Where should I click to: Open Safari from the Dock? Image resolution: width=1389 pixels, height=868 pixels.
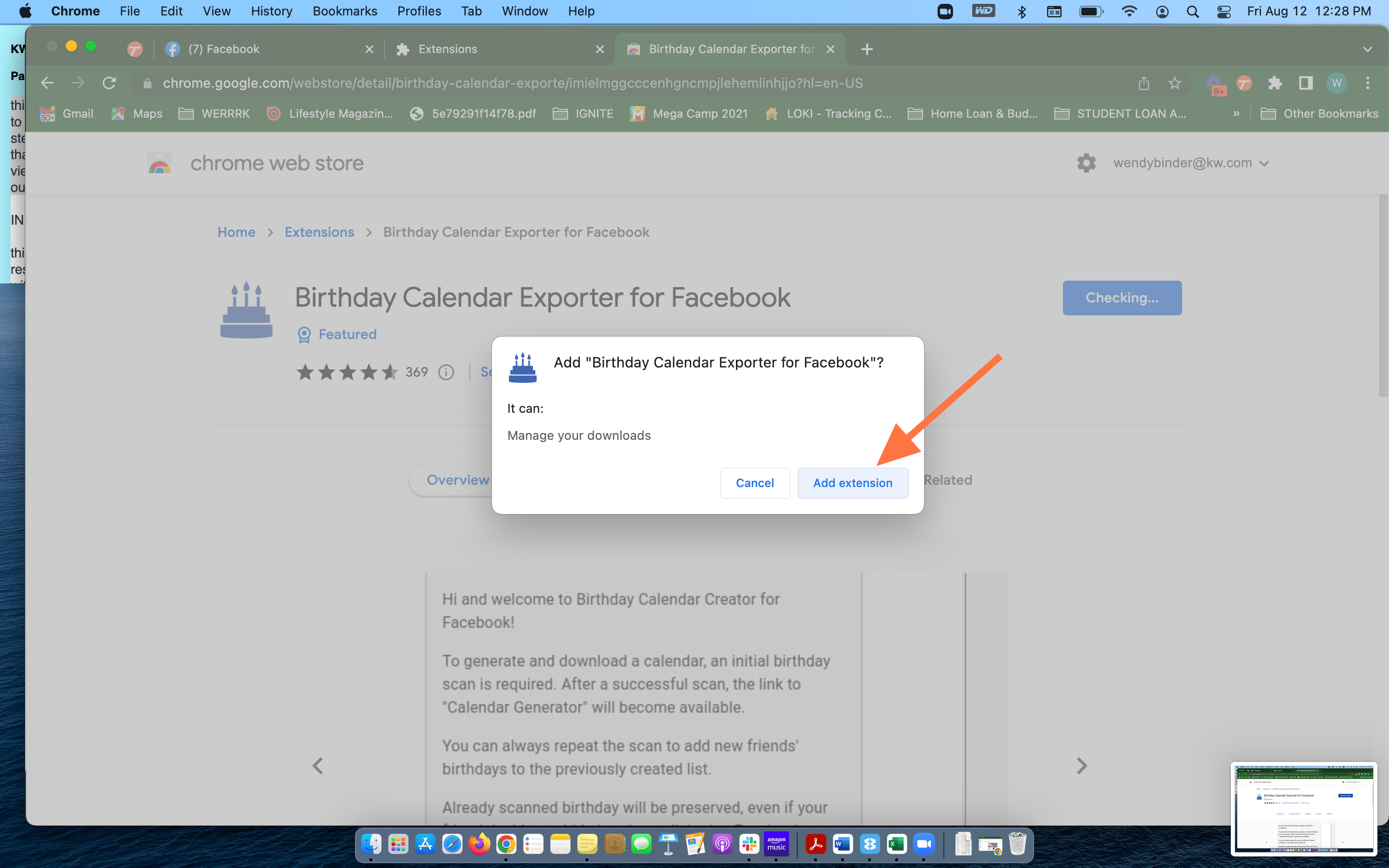coord(452,844)
